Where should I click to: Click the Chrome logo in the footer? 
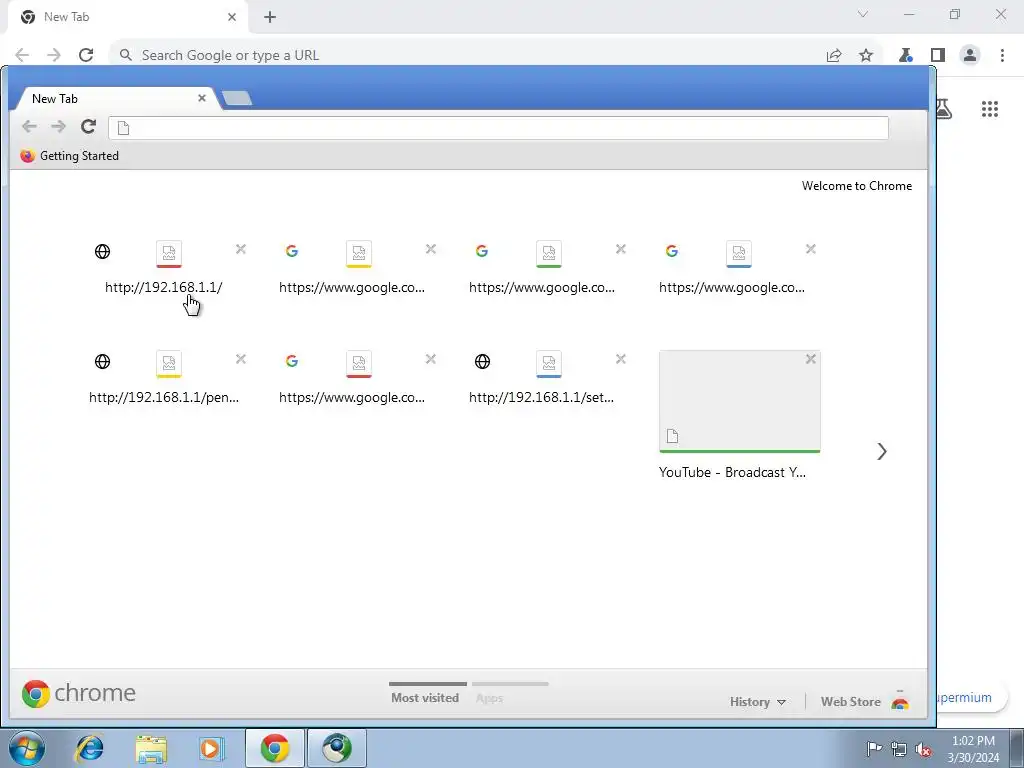(78, 693)
